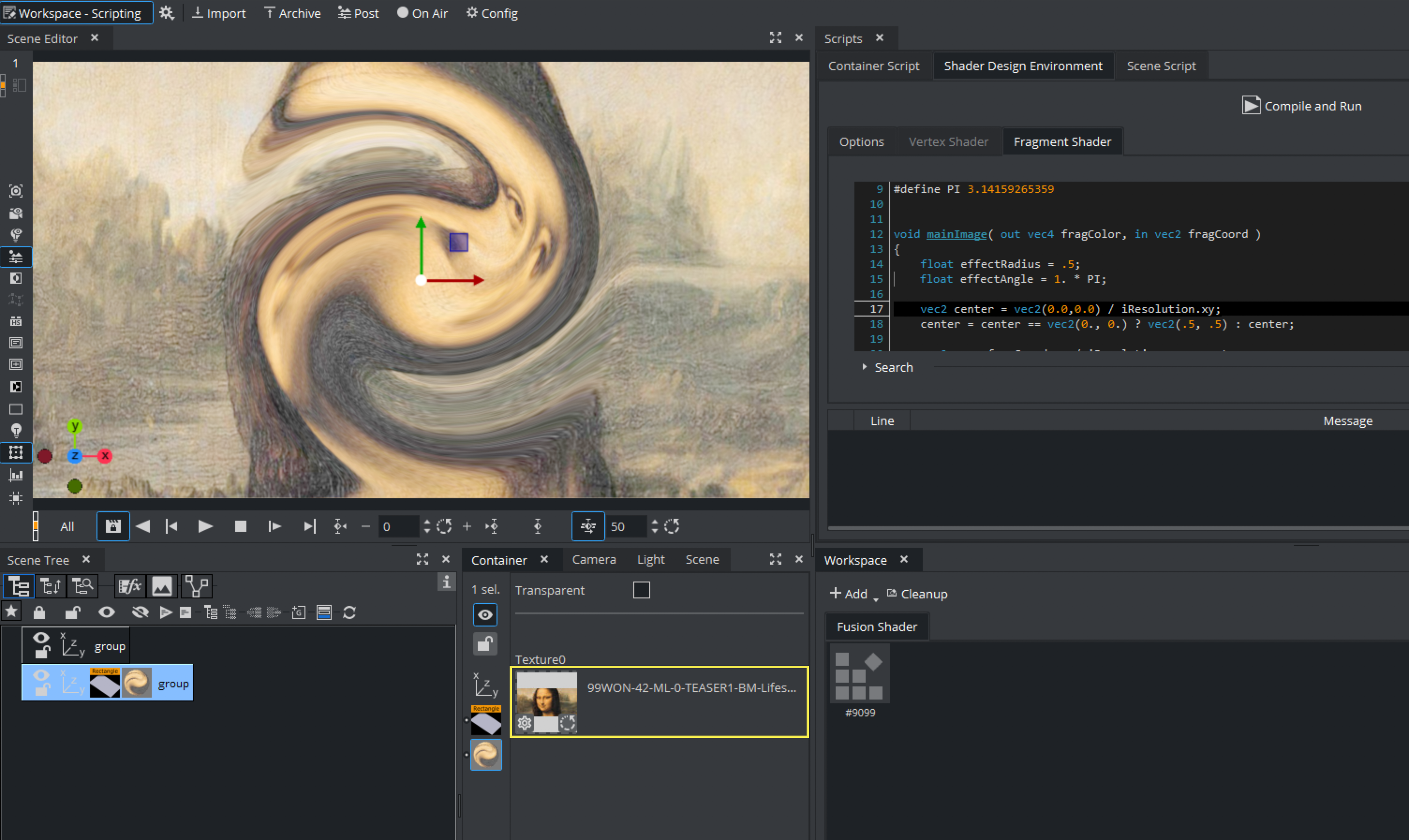Open the Config section

pos(491,13)
